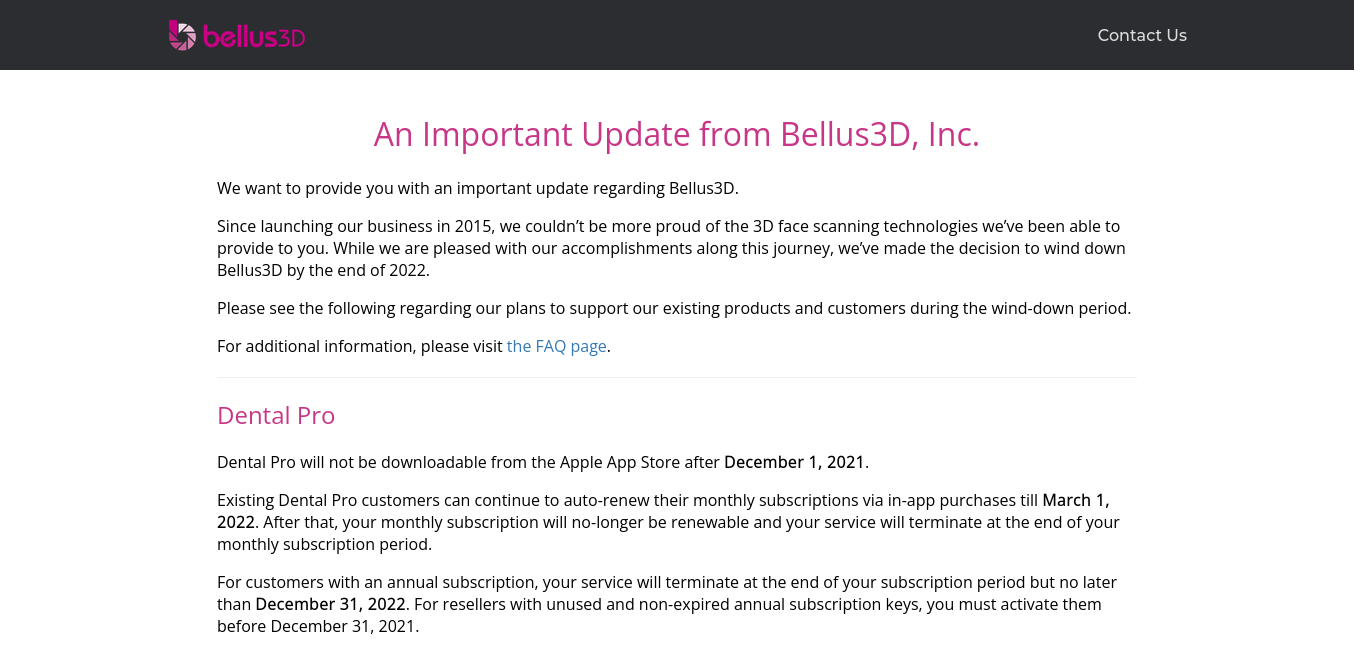
Task: Click the sentence 'We want to provide you with an important update'
Action: pyautogui.click(x=478, y=188)
